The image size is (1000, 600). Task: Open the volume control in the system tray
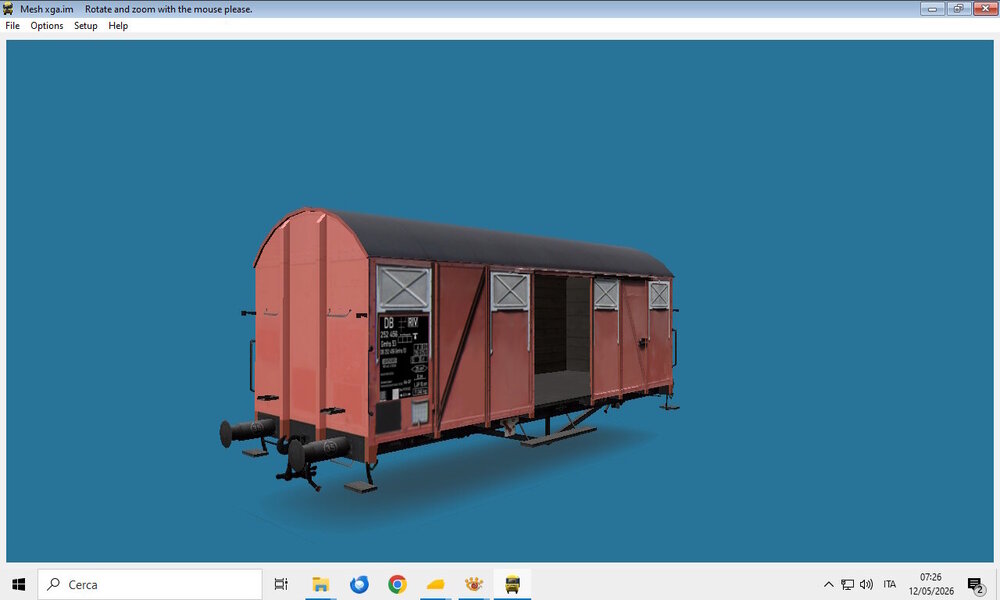866,584
